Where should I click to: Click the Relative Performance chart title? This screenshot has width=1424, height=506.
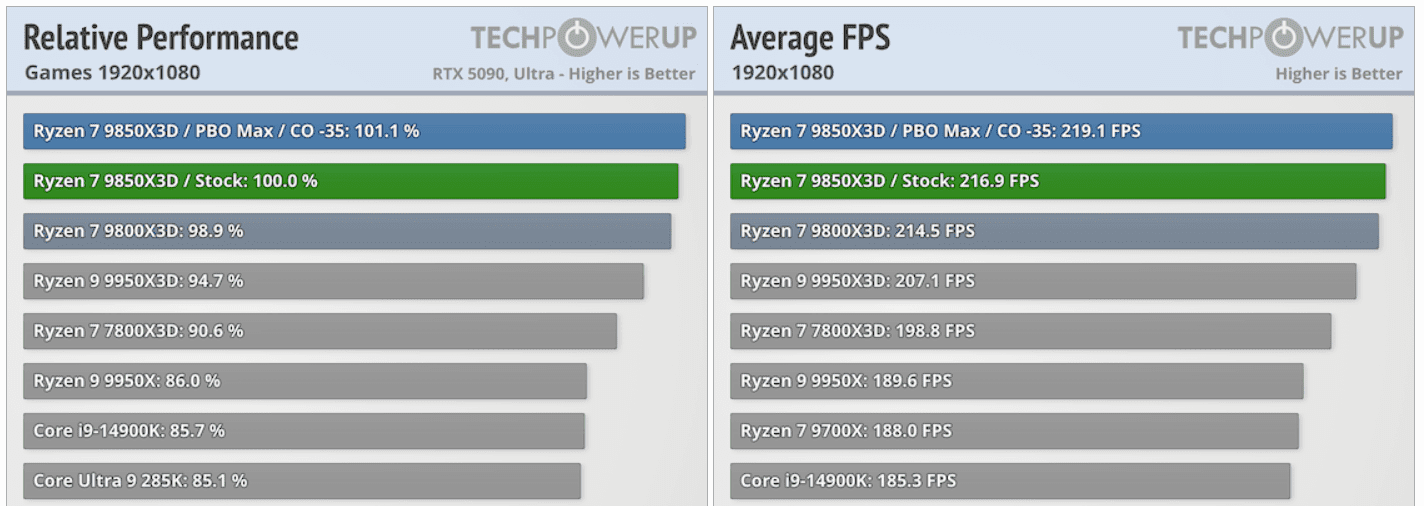(x=161, y=38)
